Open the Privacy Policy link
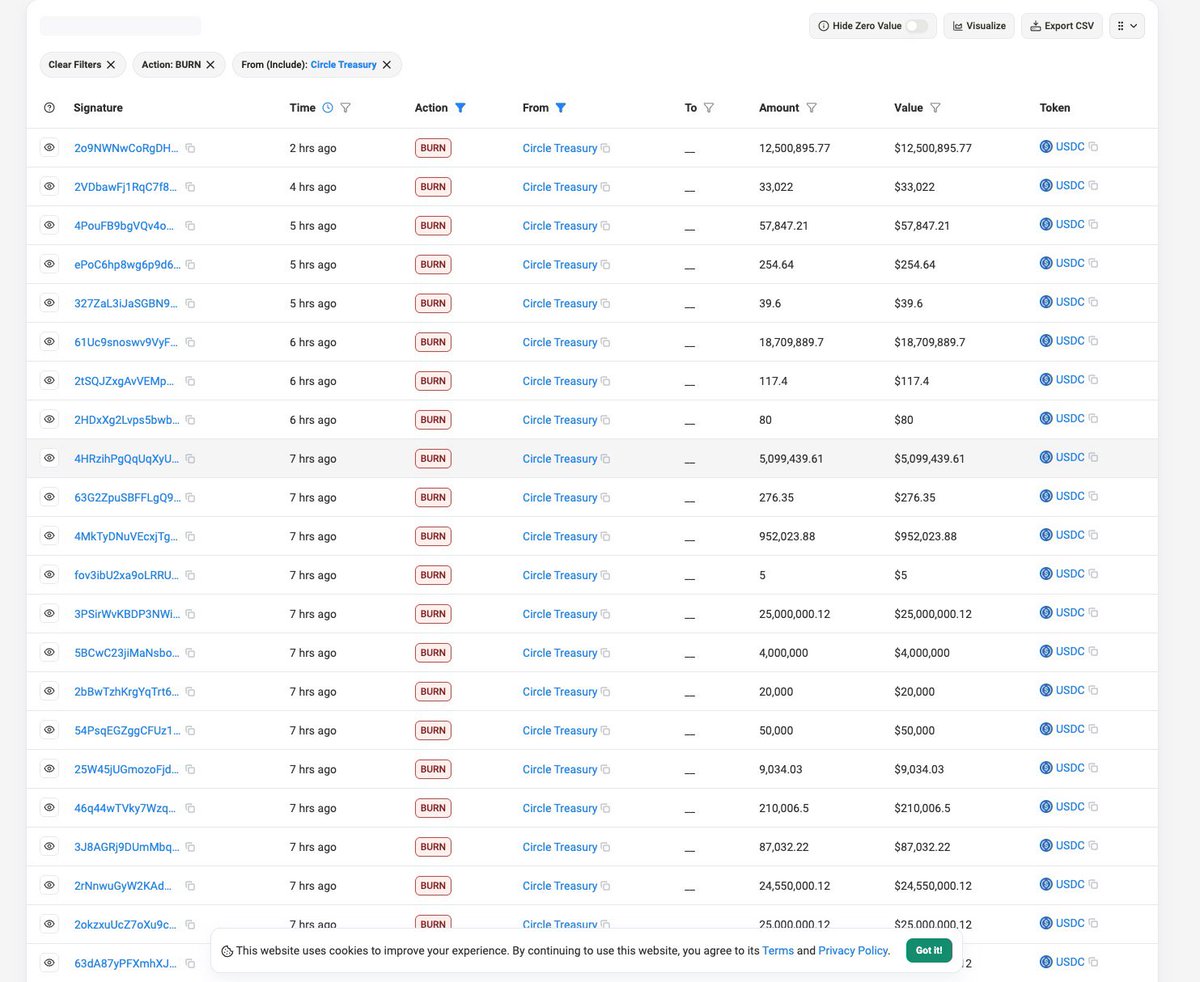Viewport: 1200px width, 982px height. pos(853,951)
